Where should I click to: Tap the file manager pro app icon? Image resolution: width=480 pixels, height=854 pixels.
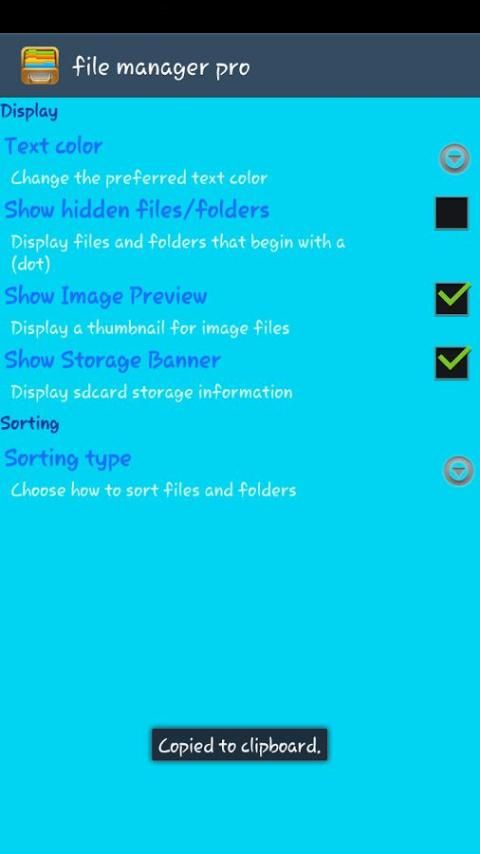pos(40,66)
